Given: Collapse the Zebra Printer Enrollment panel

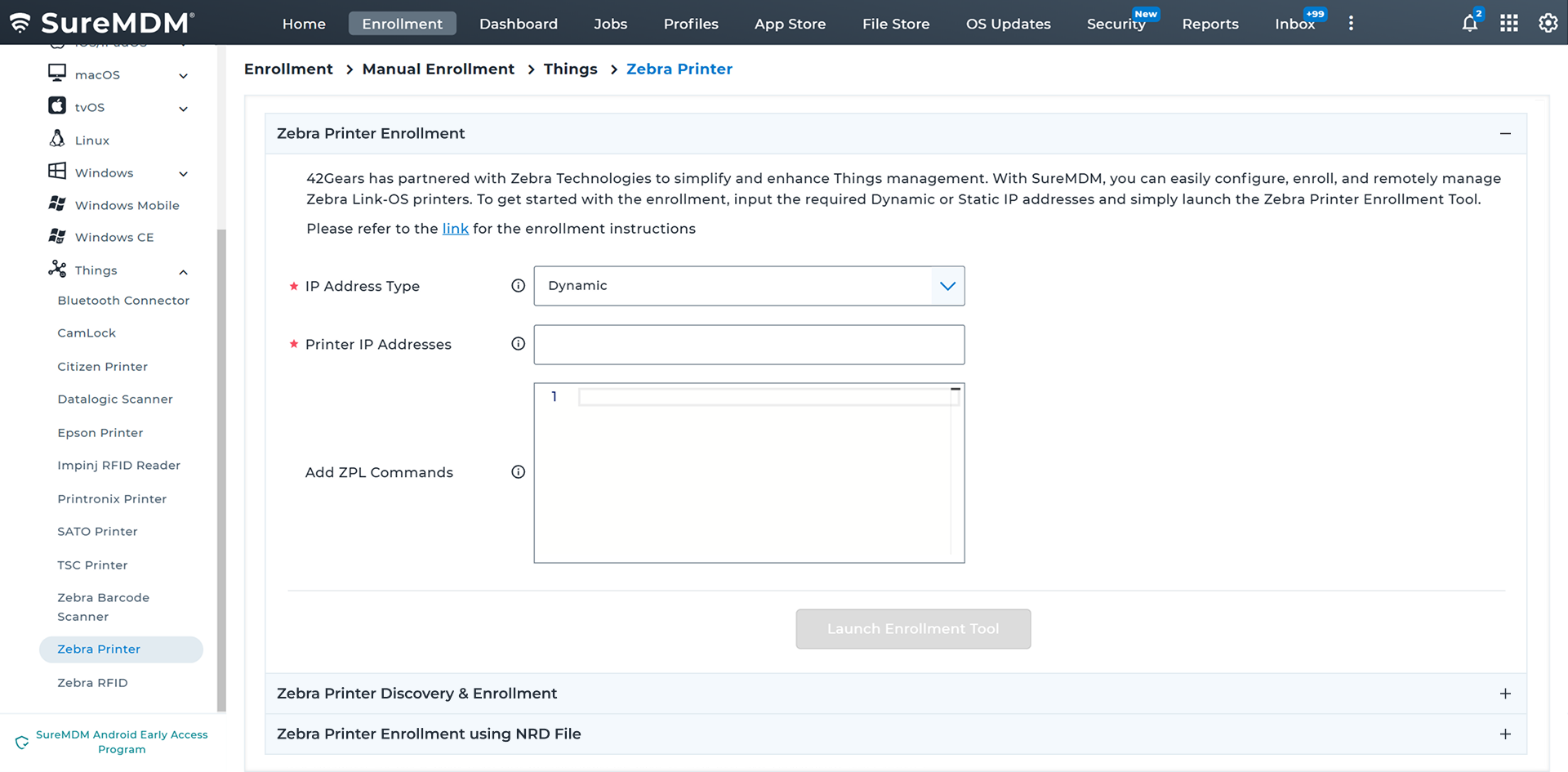Looking at the screenshot, I should pos(1505,133).
